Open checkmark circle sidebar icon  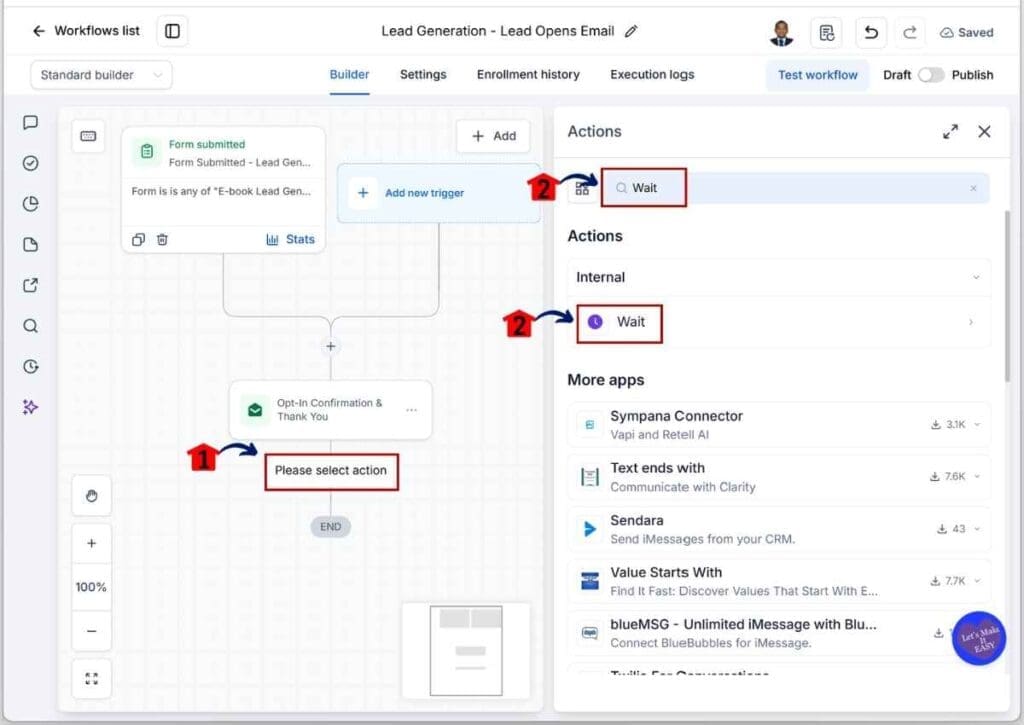coord(30,163)
